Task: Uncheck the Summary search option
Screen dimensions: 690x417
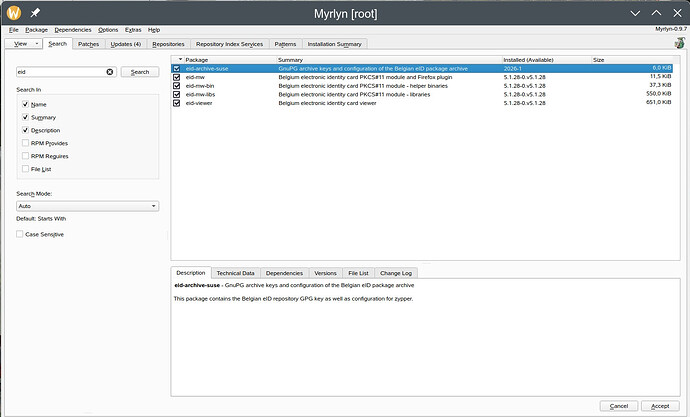Action: [25, 117]
